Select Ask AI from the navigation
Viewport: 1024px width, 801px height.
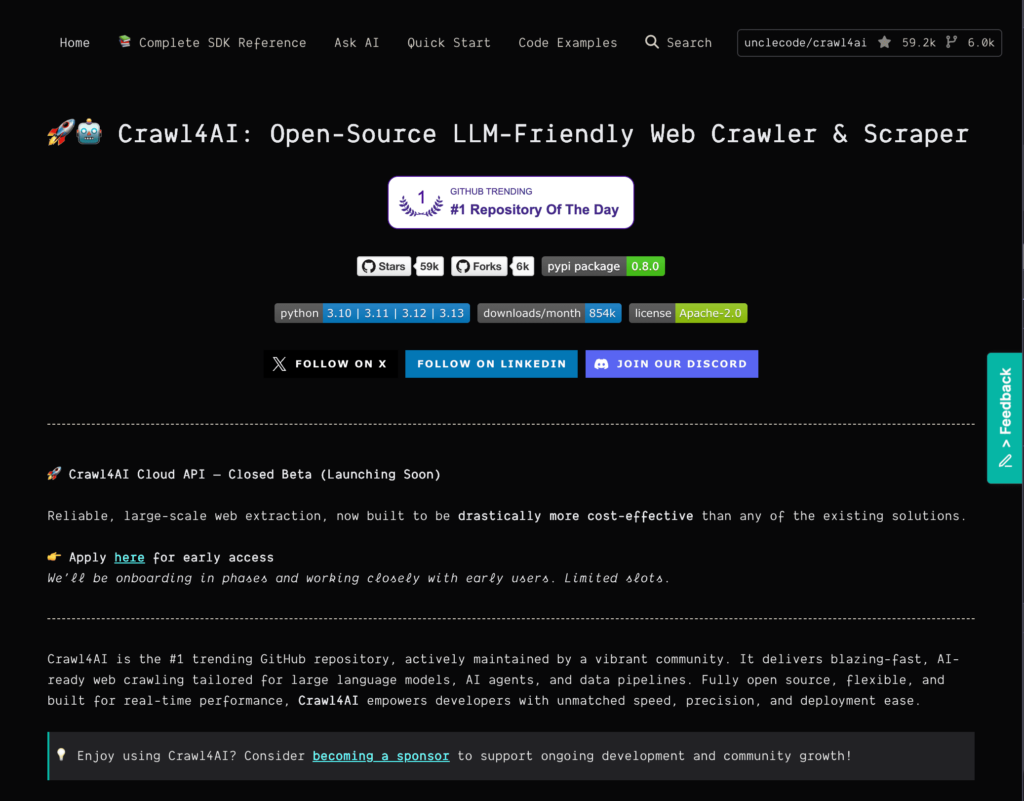(356, 42)
